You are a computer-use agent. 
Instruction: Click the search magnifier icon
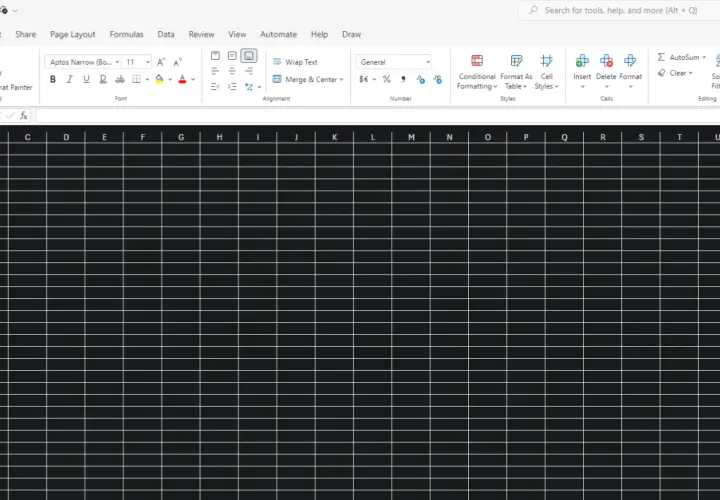pos(533,10)
